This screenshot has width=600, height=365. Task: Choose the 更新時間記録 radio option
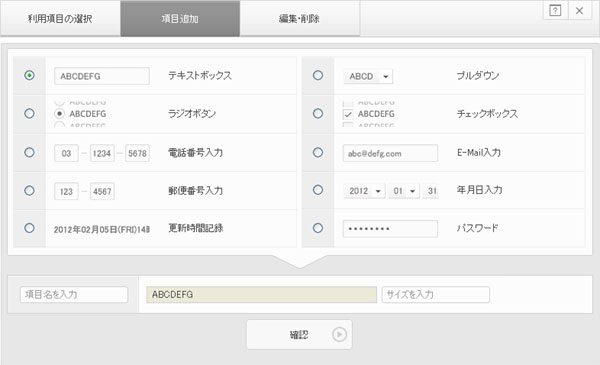click(x=29, y=228)
